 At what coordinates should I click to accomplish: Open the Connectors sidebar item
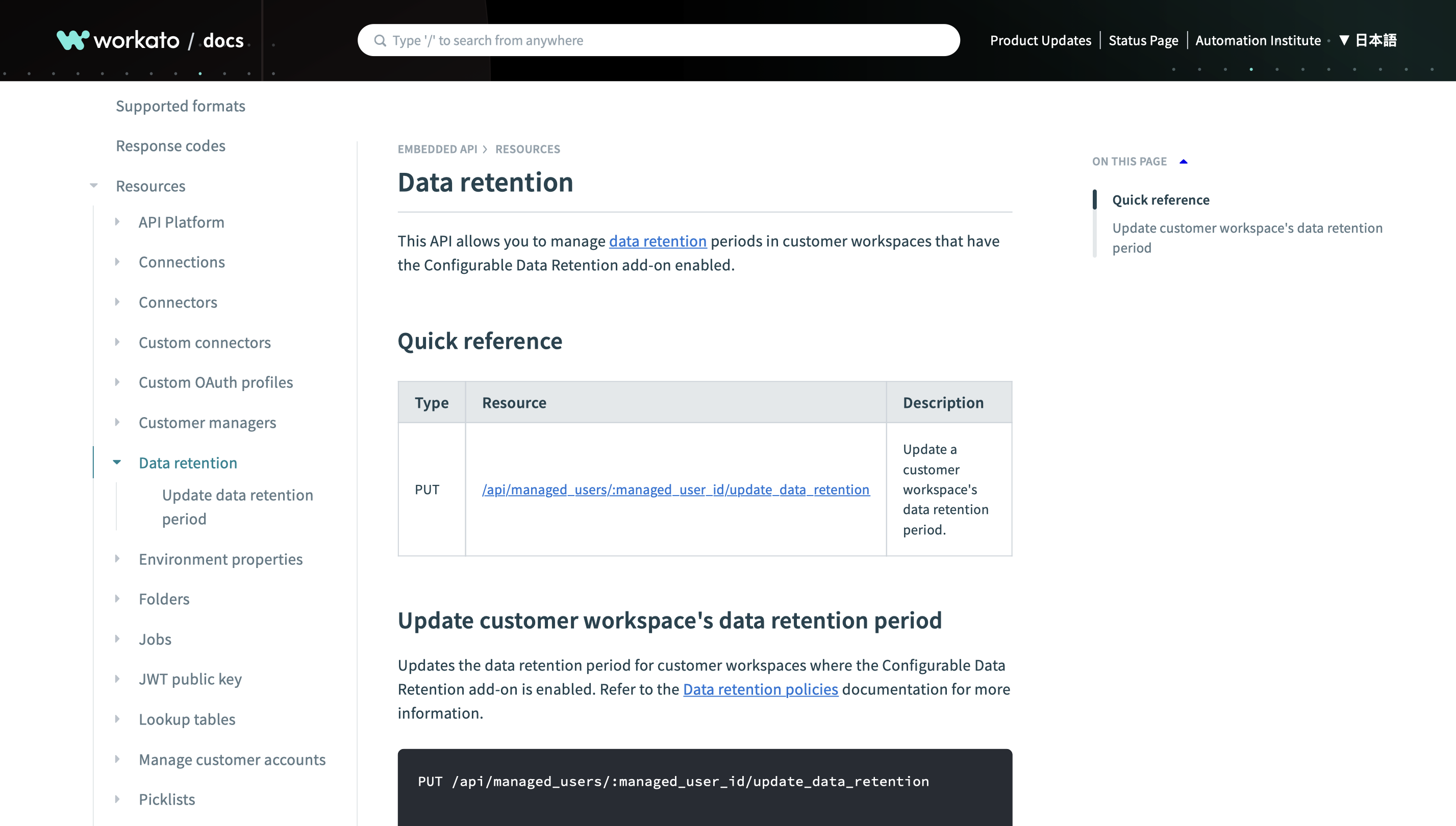(178, 302)
